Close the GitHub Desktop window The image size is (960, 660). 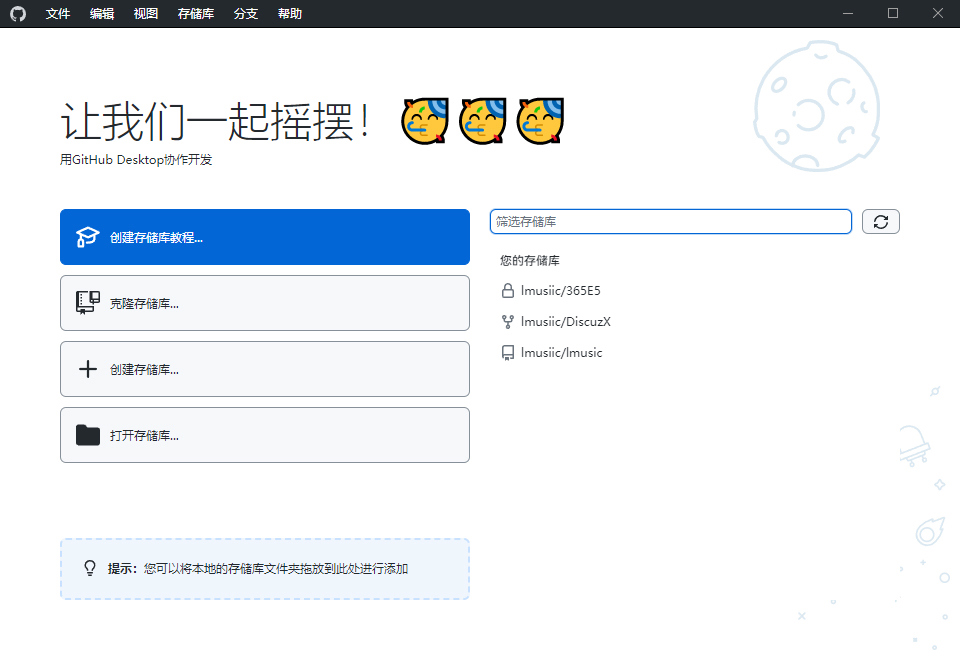(937, 13)
